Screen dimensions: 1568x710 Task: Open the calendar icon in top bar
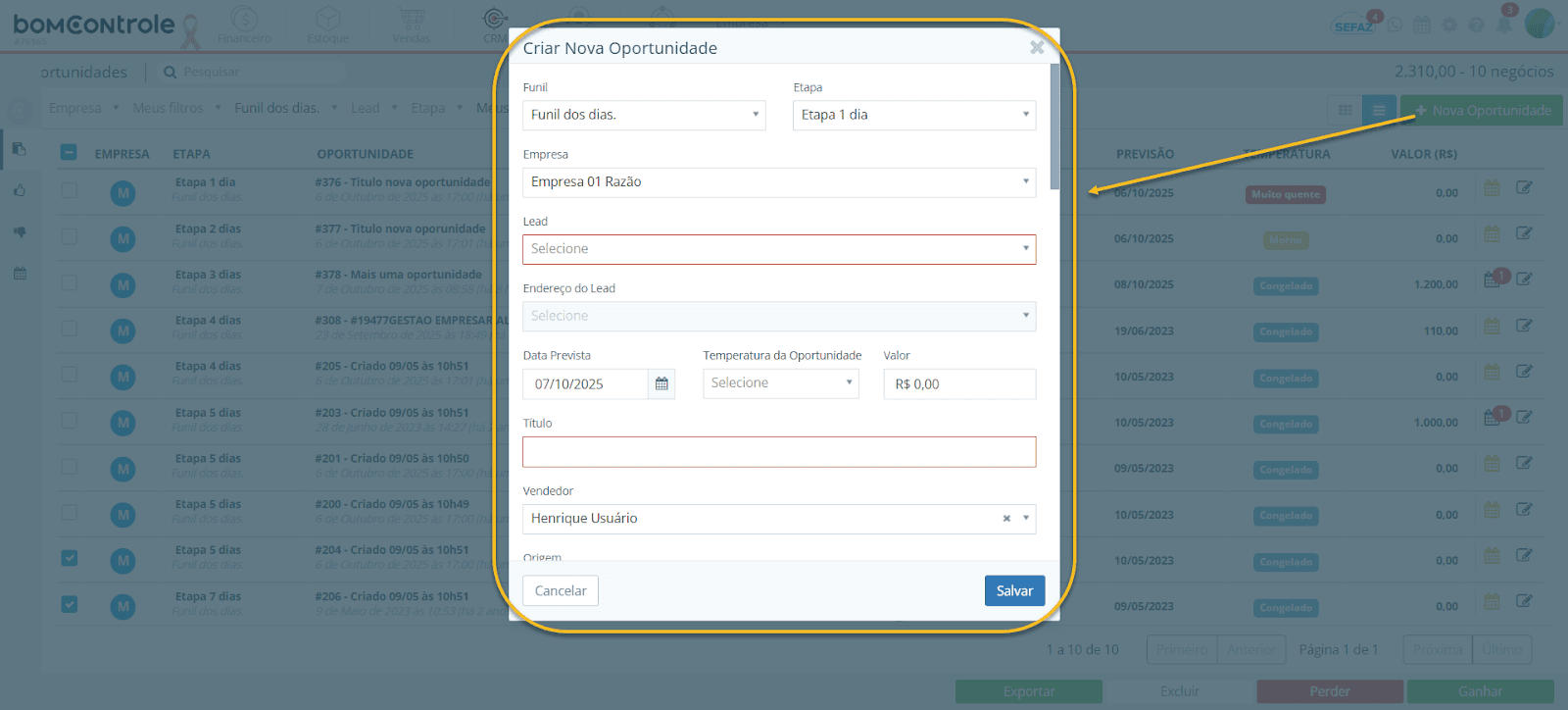(x=1422, y=25)
